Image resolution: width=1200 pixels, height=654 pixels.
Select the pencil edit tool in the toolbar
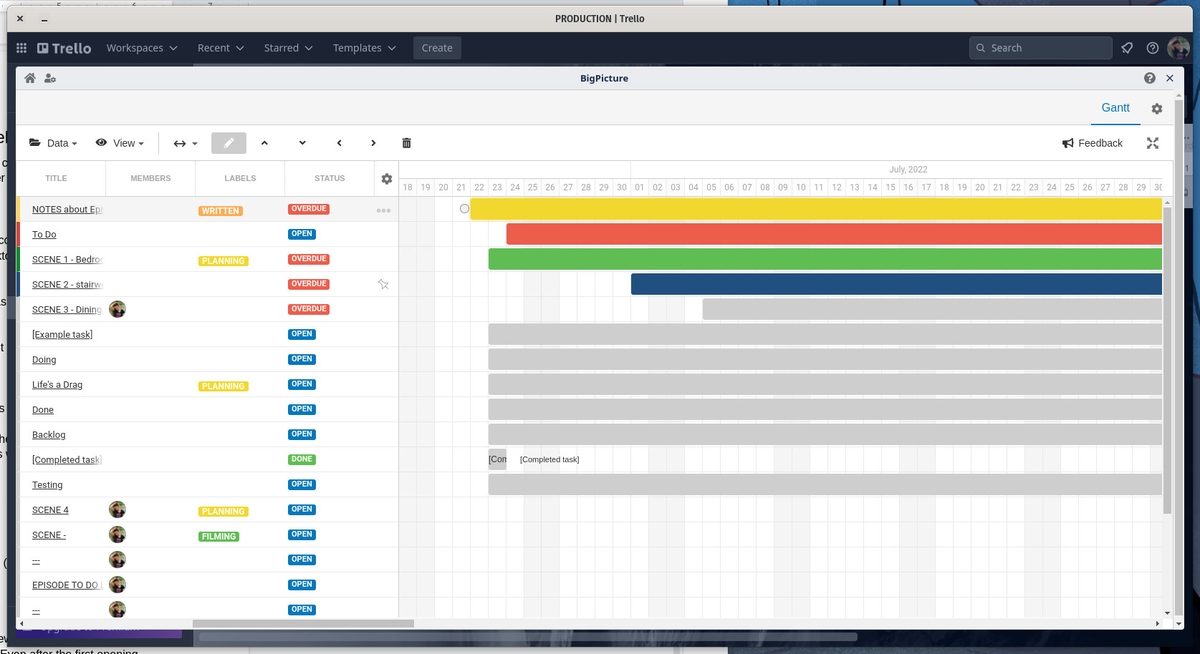(228, 143)
